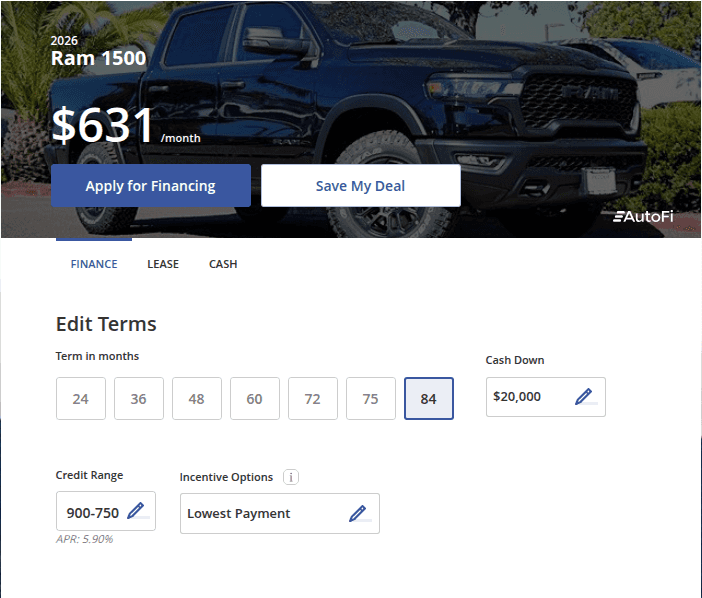702x598 pixels.
Task: Click the Credit Range label
Action: 89,475
